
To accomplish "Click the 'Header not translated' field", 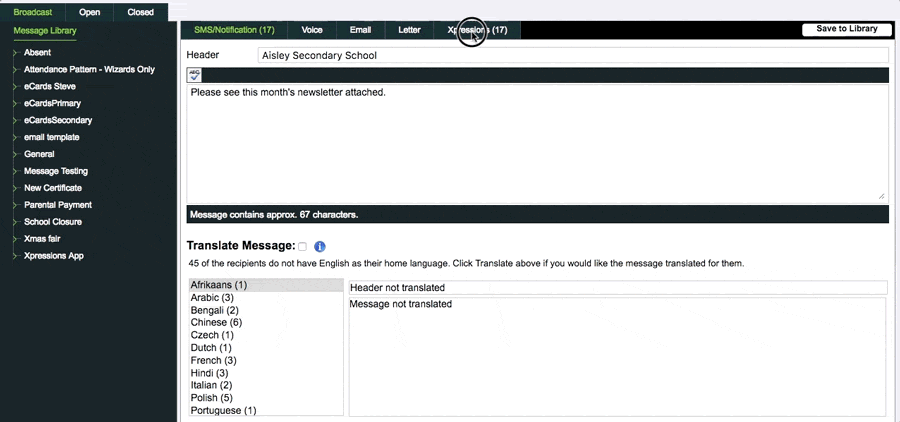I will 618,288.
